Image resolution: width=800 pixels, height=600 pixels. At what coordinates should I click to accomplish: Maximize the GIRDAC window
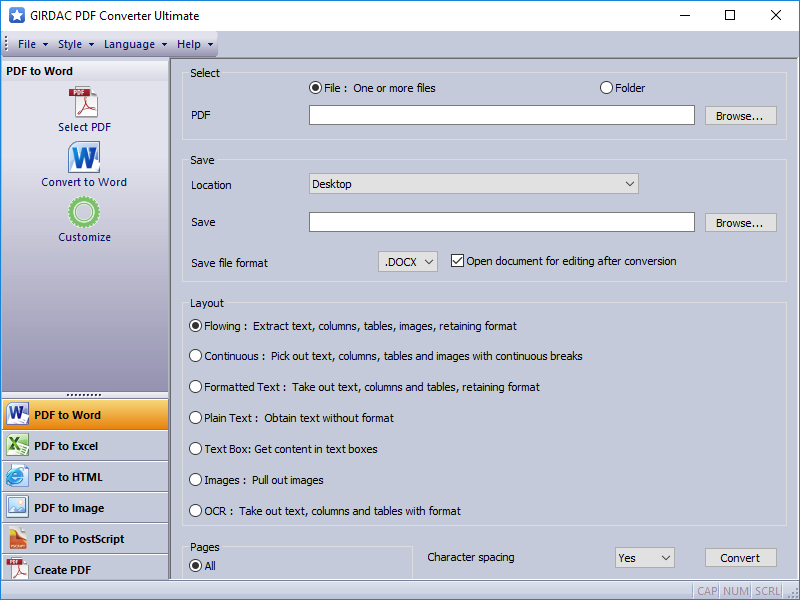point(730,15)
